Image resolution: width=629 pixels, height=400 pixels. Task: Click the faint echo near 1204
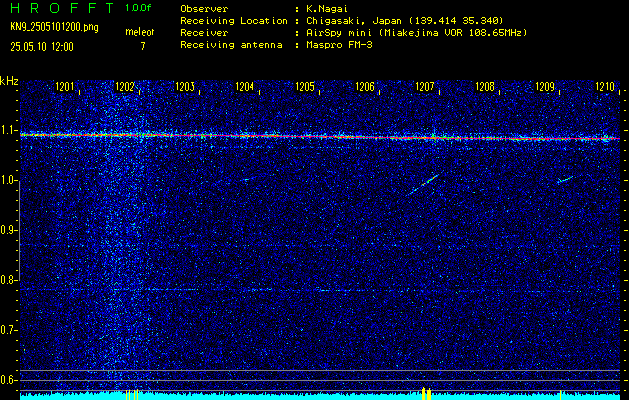click(246, 180)
